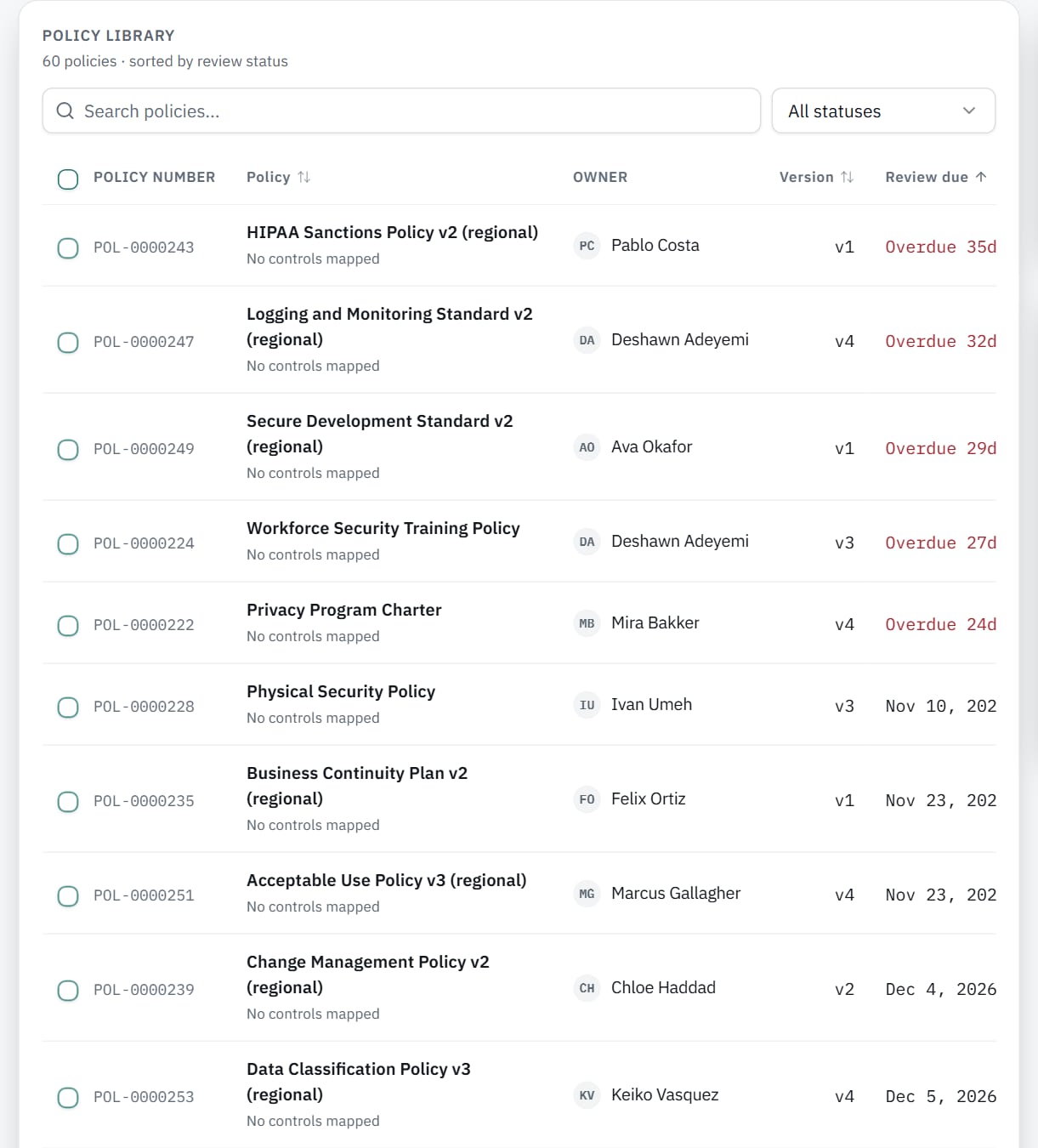Click the OWNER column header
Image resolution: width=1038 pixels, height=1148 pixels.
click(x=600, y=177)
